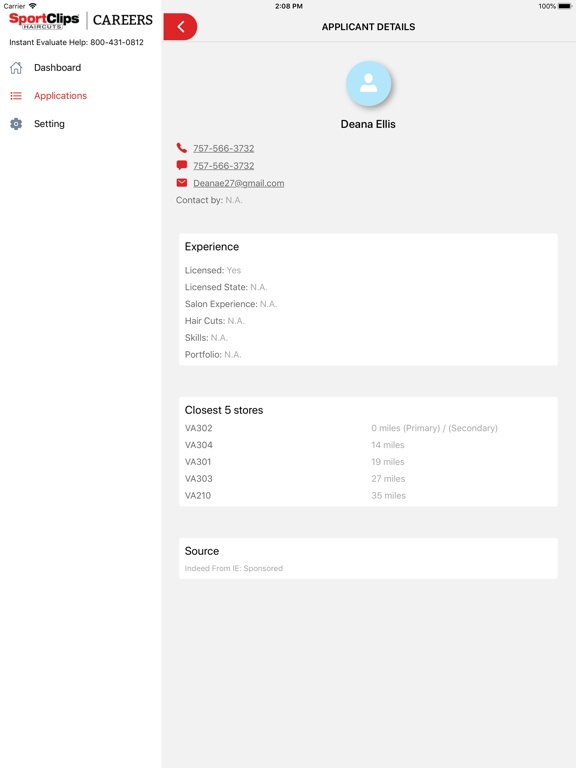
Task: Select store VA301
Action: coord(198,461)
